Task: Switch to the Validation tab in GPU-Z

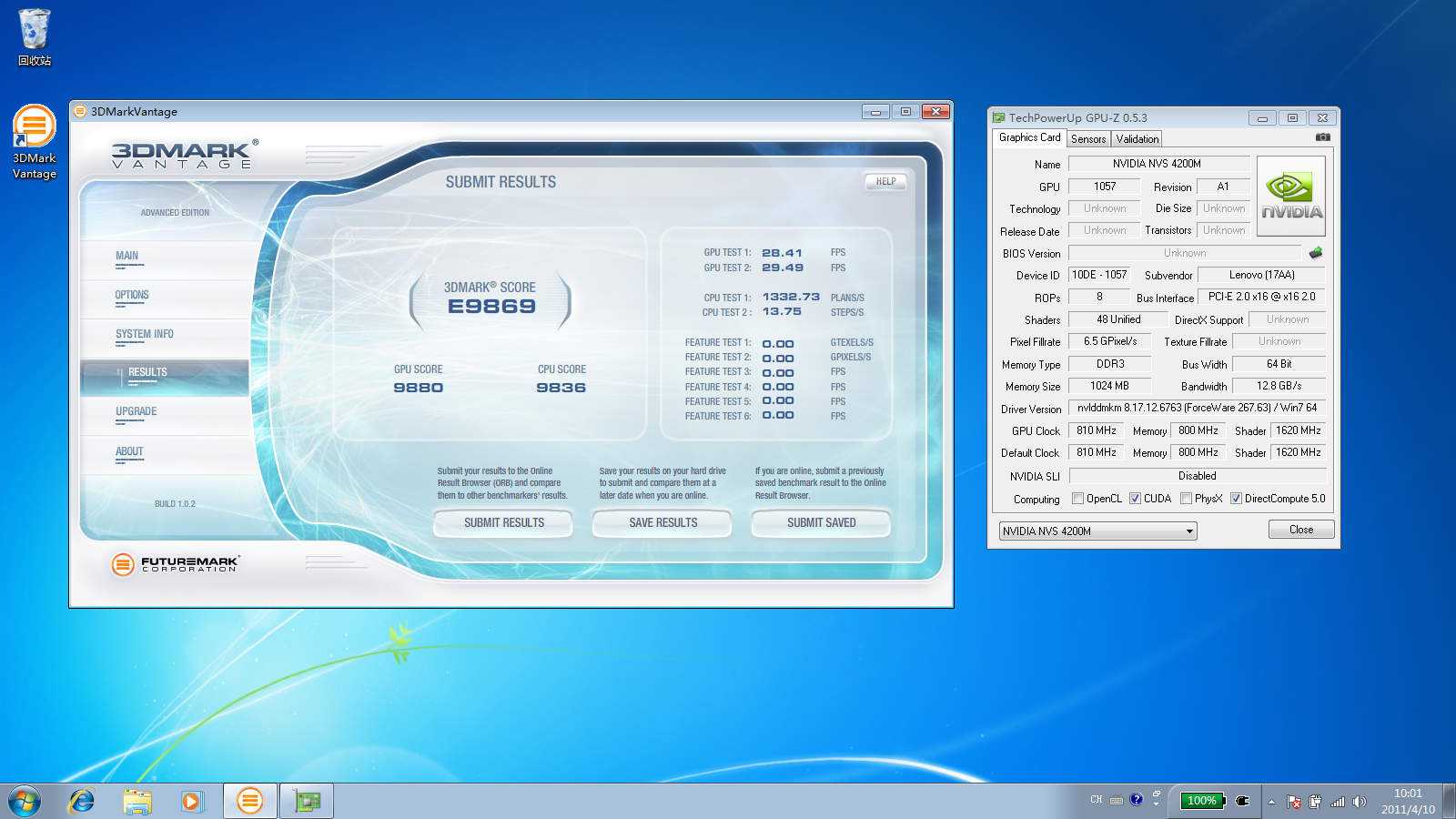Action: tap(1137, 139)
